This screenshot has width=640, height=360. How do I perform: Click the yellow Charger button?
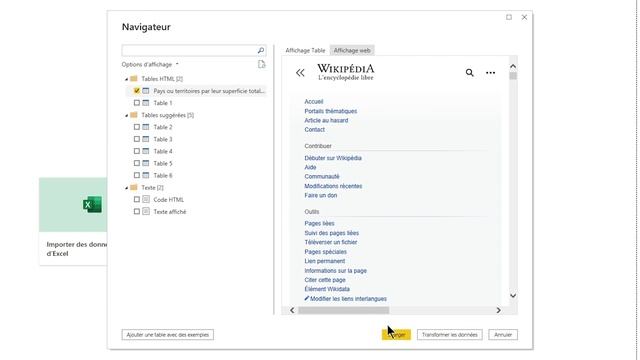click(x=396, y=335)
